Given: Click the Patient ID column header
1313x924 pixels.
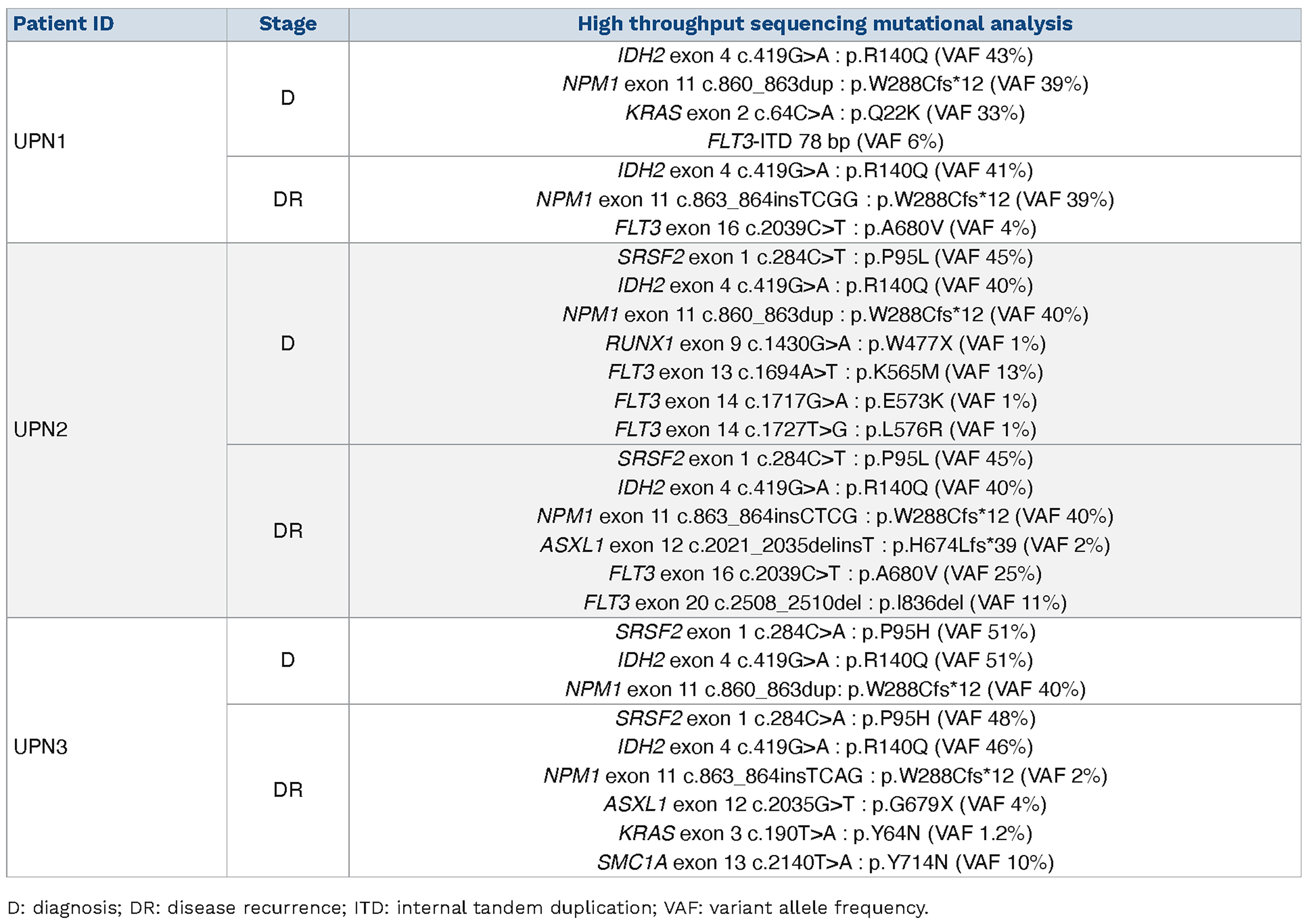Looking at the screenshot, I should point(63,24).
